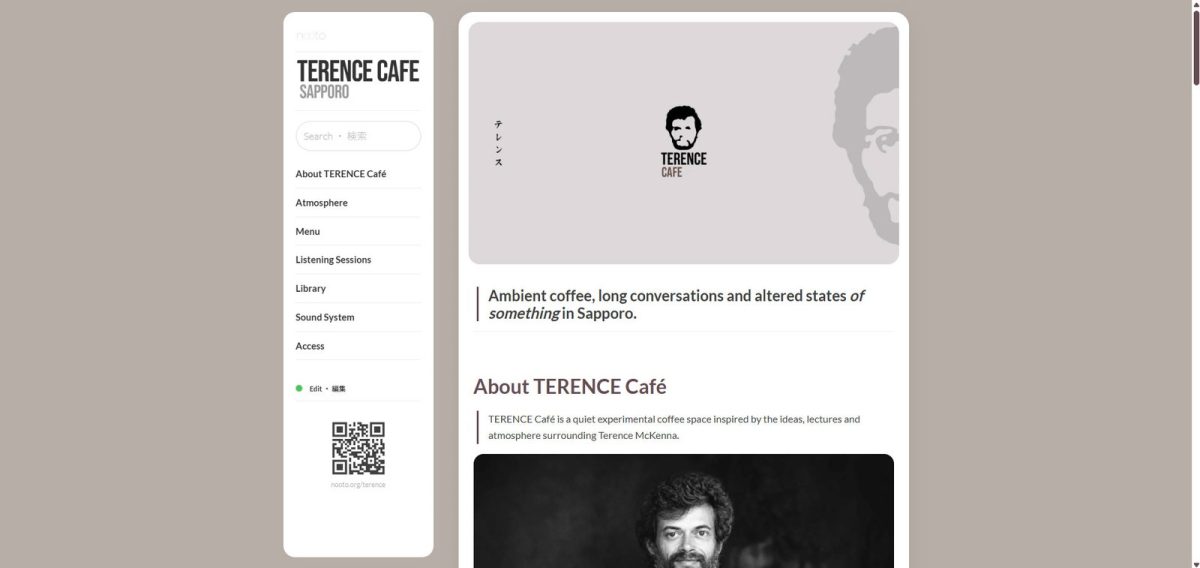Viewport: 1200px width, 568px height.
Task: Click the Ambient coffee tagline text
Action: click(x=675, y=304)
